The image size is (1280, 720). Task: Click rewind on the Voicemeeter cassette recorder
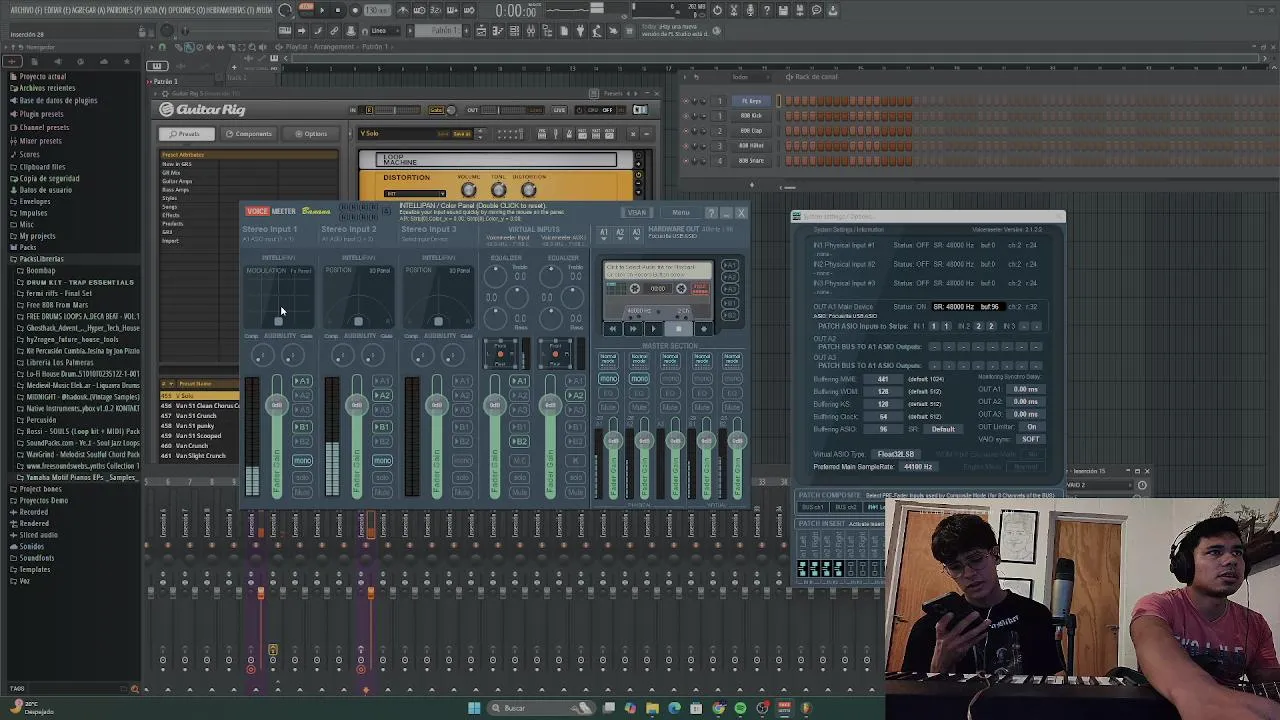613,328
